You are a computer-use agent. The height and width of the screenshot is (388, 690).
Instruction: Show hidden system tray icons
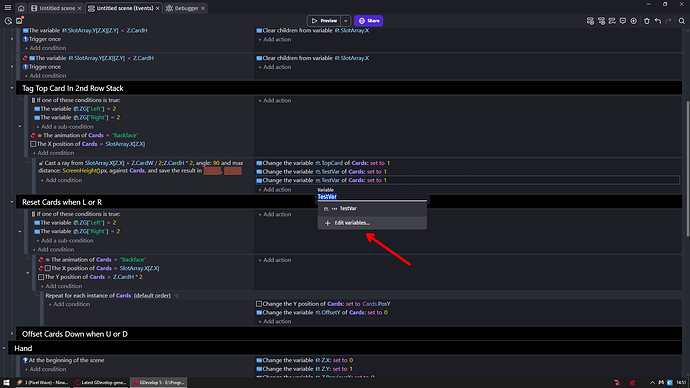coord(652,383)
